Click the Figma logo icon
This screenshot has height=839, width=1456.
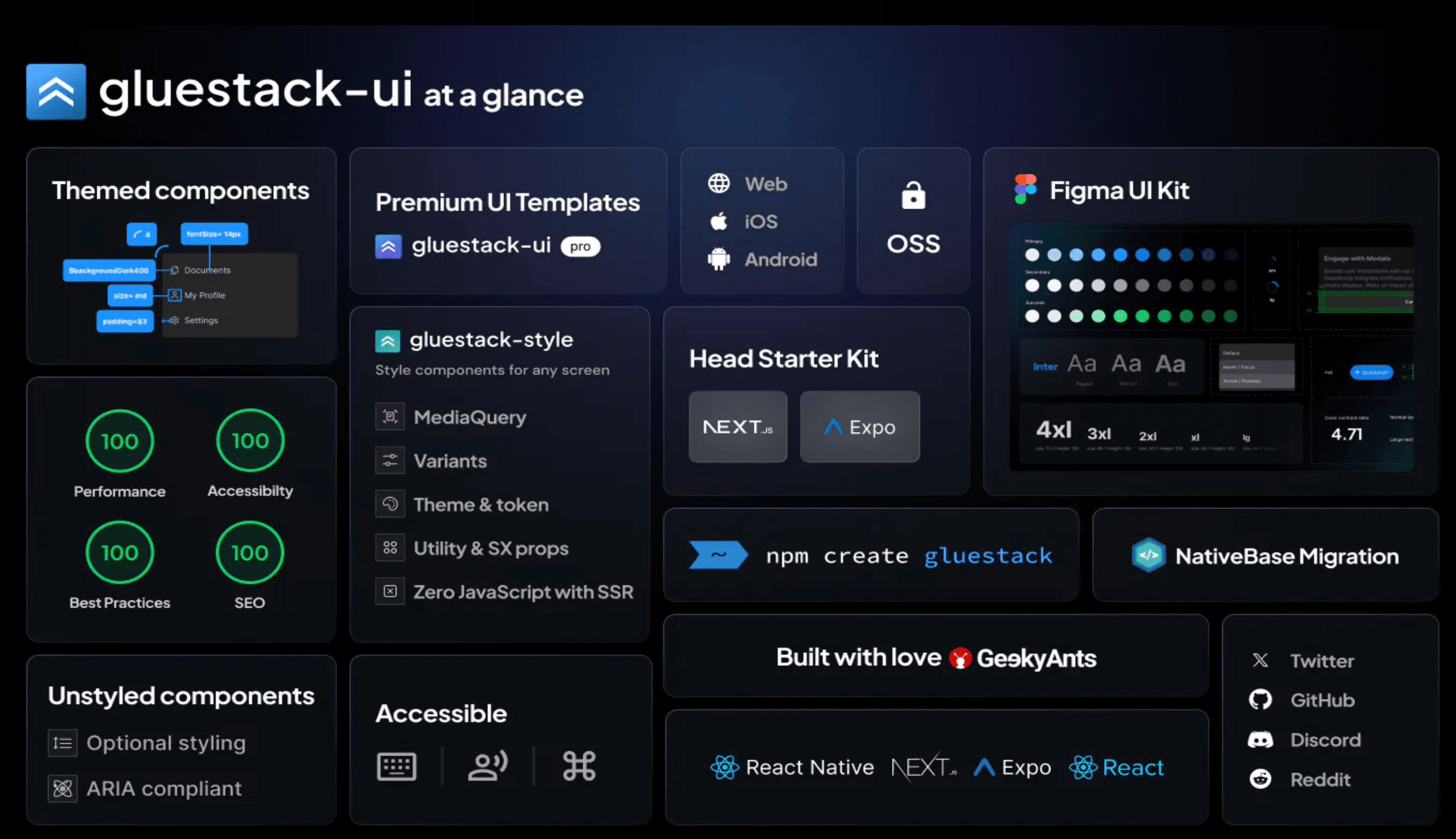click(1025, 189)
